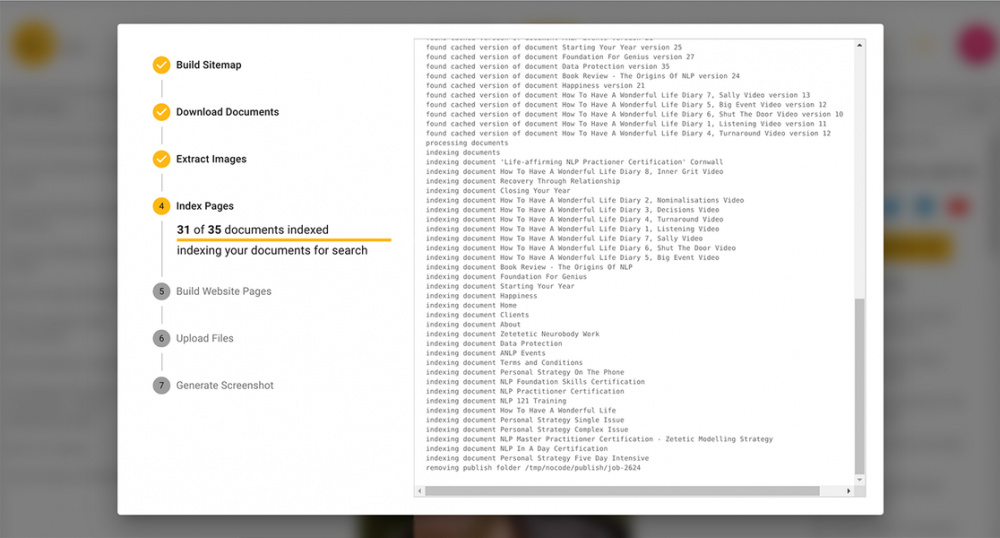Click the step 7 number circle
The width and height of the screenshot is (1000, 538).
point(161,385)
